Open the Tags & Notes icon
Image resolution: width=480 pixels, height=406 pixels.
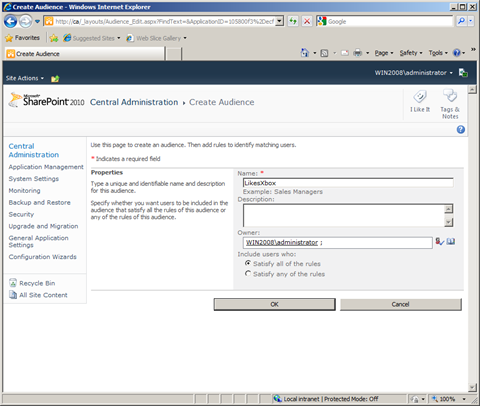450,96
